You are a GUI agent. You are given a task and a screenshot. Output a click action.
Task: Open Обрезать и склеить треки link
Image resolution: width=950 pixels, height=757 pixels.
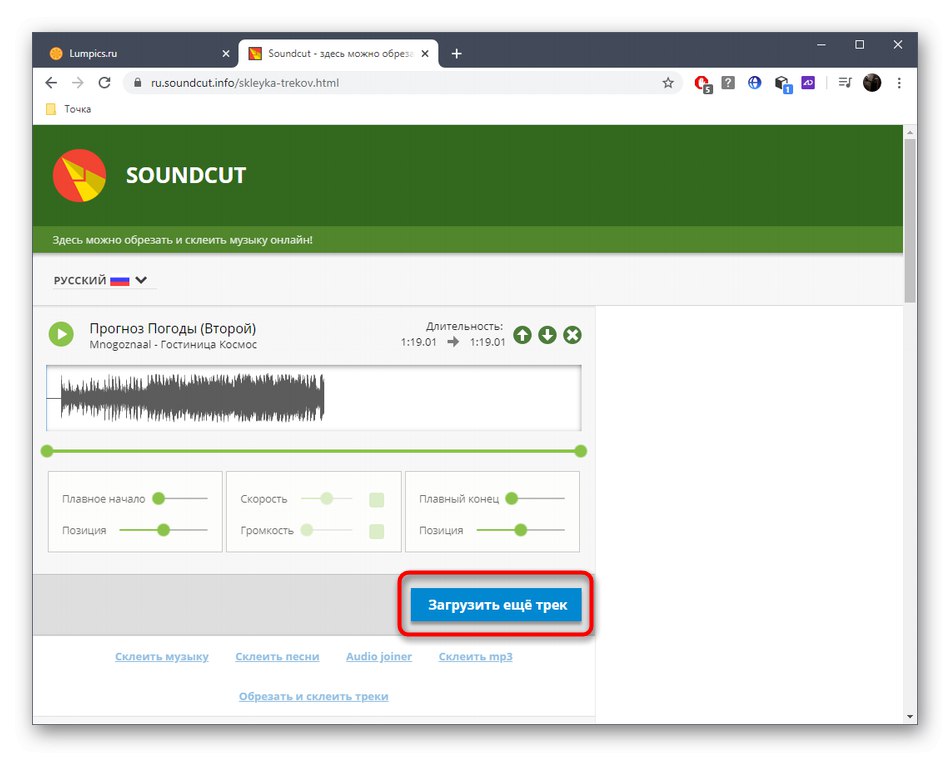pyautogui.click(x=313, y=696)
